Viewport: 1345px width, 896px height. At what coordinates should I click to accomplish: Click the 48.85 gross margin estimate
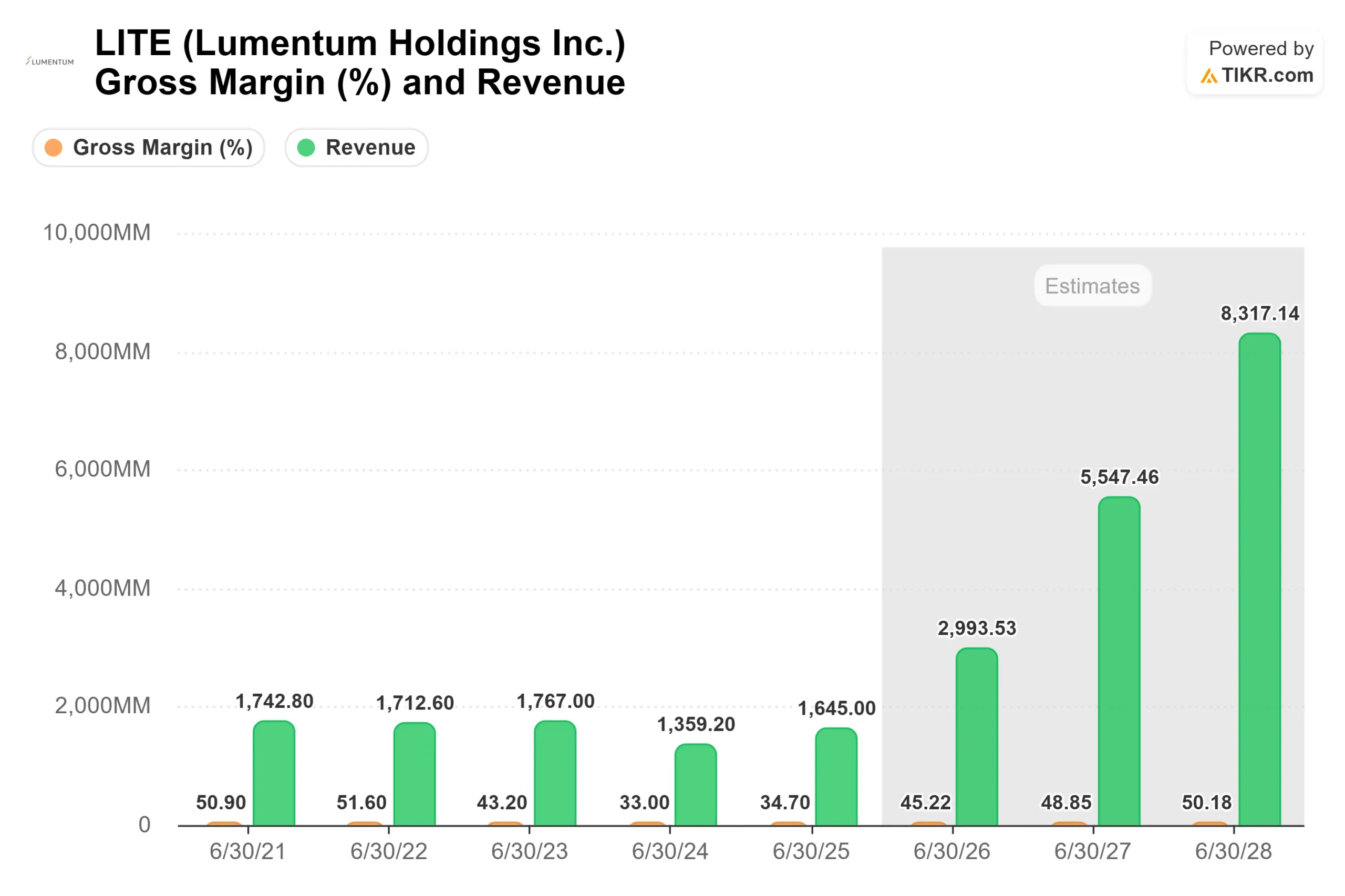[1066, 803]
